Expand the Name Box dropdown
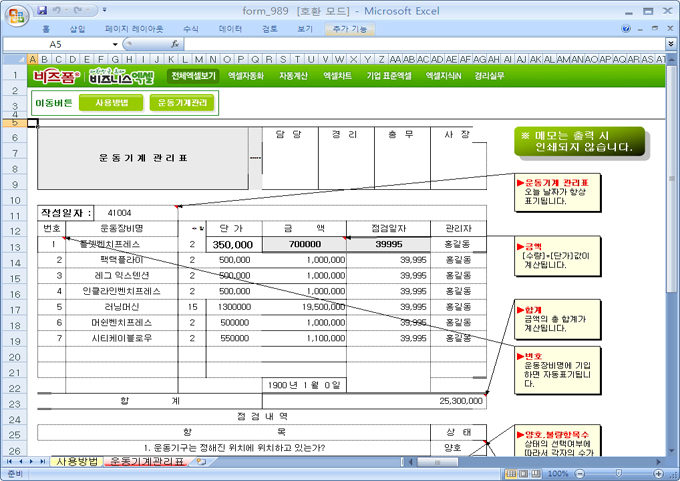 [116, 45]
